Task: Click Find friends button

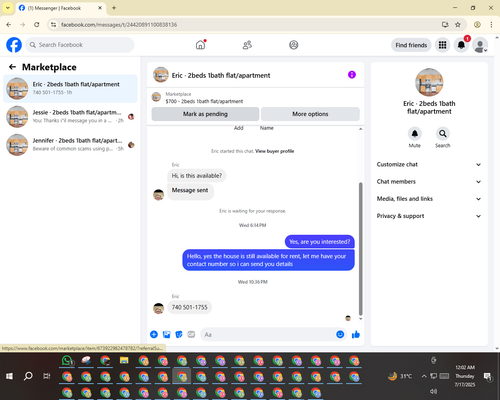Action: coord(411,45)
